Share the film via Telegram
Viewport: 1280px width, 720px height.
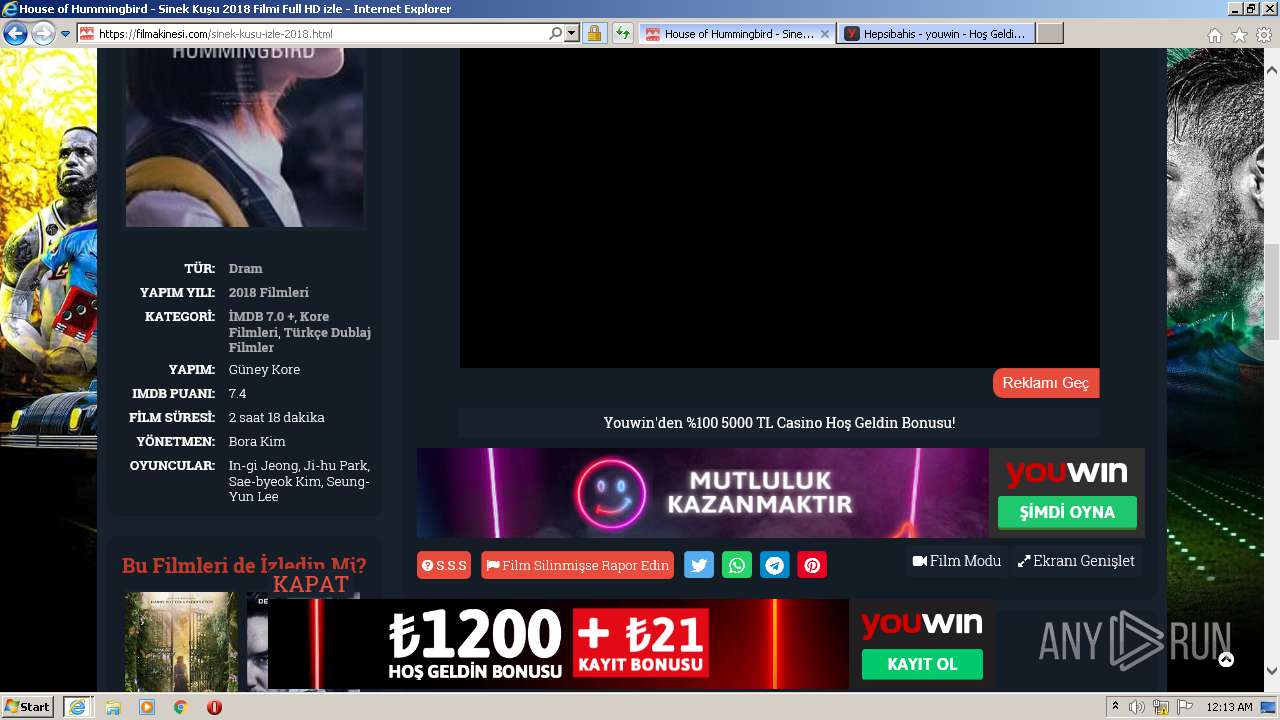pos(775,565)
